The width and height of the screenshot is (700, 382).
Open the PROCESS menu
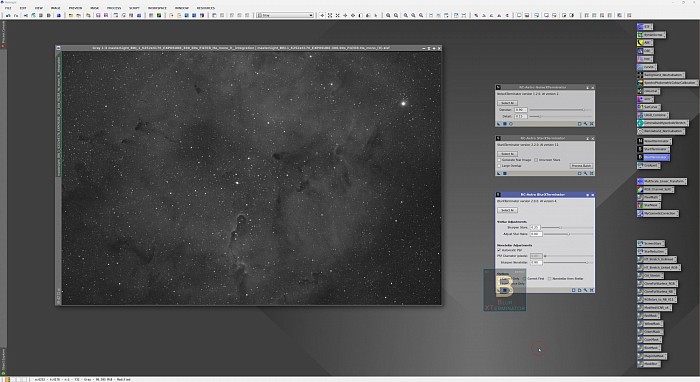pos(114,8)
